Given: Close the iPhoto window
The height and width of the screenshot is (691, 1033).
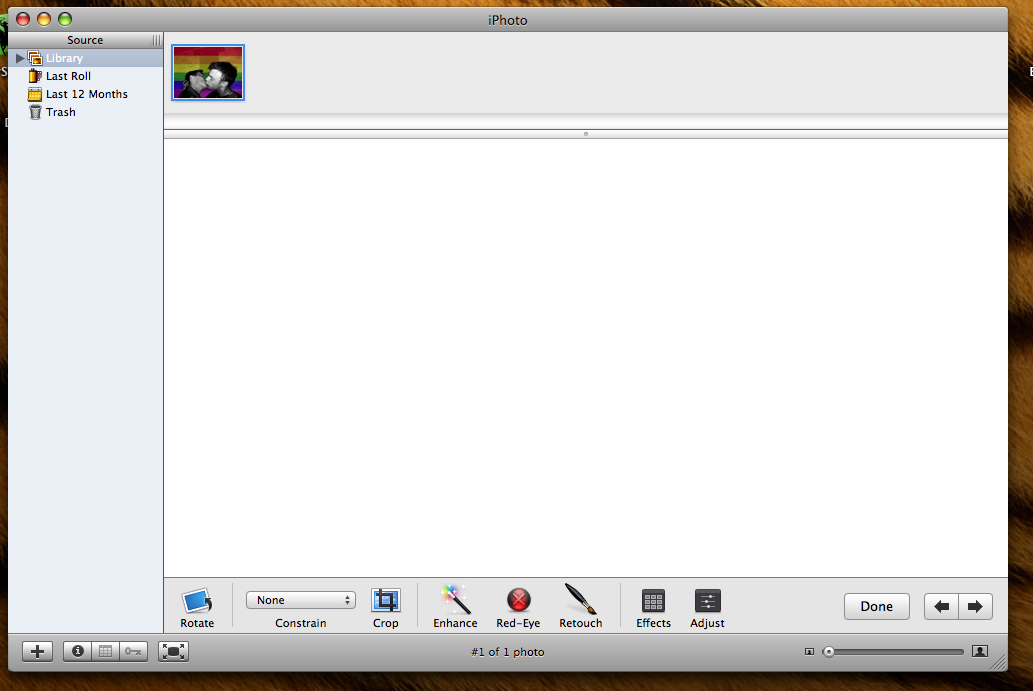Looking at the screenshot, I should tap(23, 19).
